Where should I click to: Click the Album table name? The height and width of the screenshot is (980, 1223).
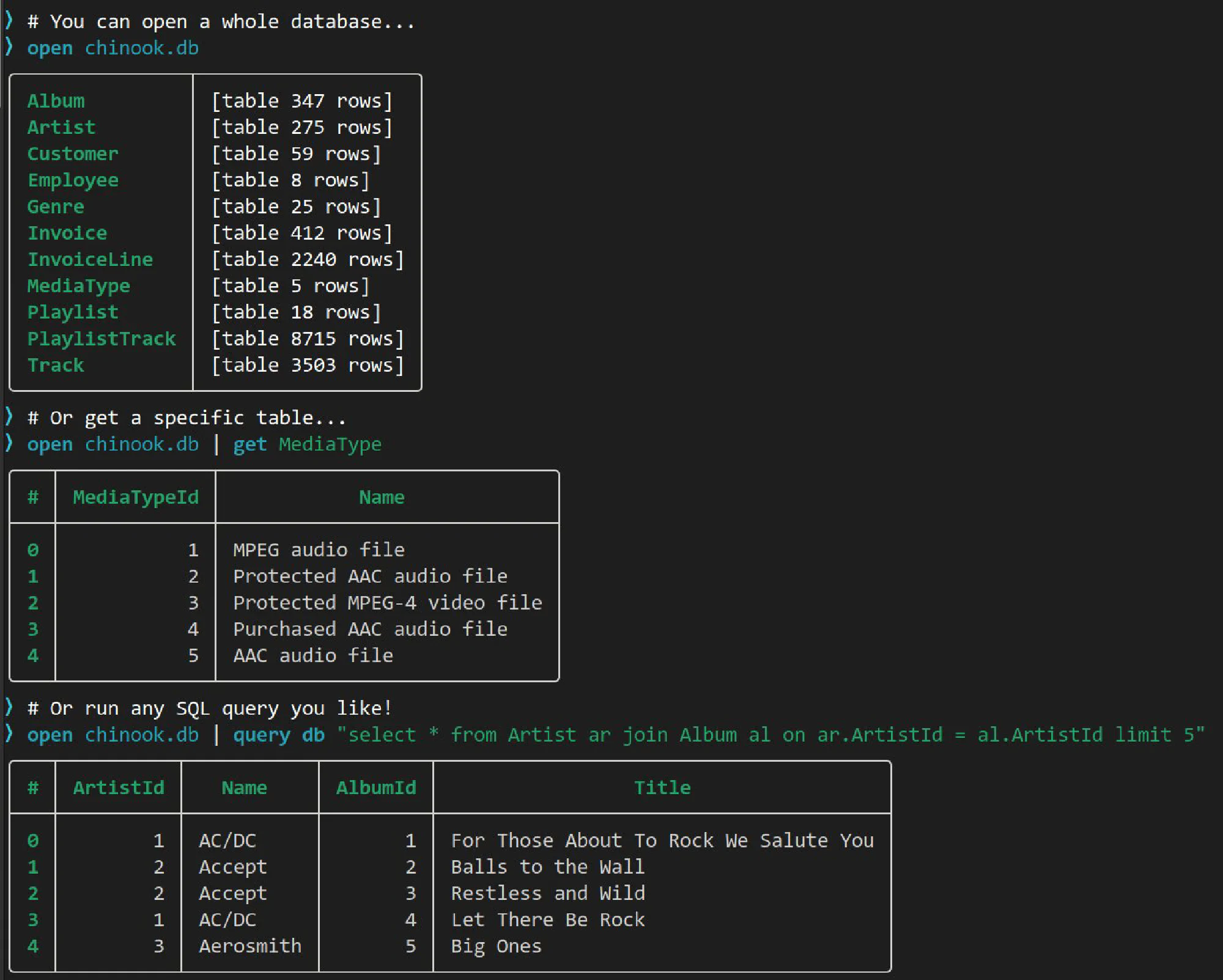point(56,101)
